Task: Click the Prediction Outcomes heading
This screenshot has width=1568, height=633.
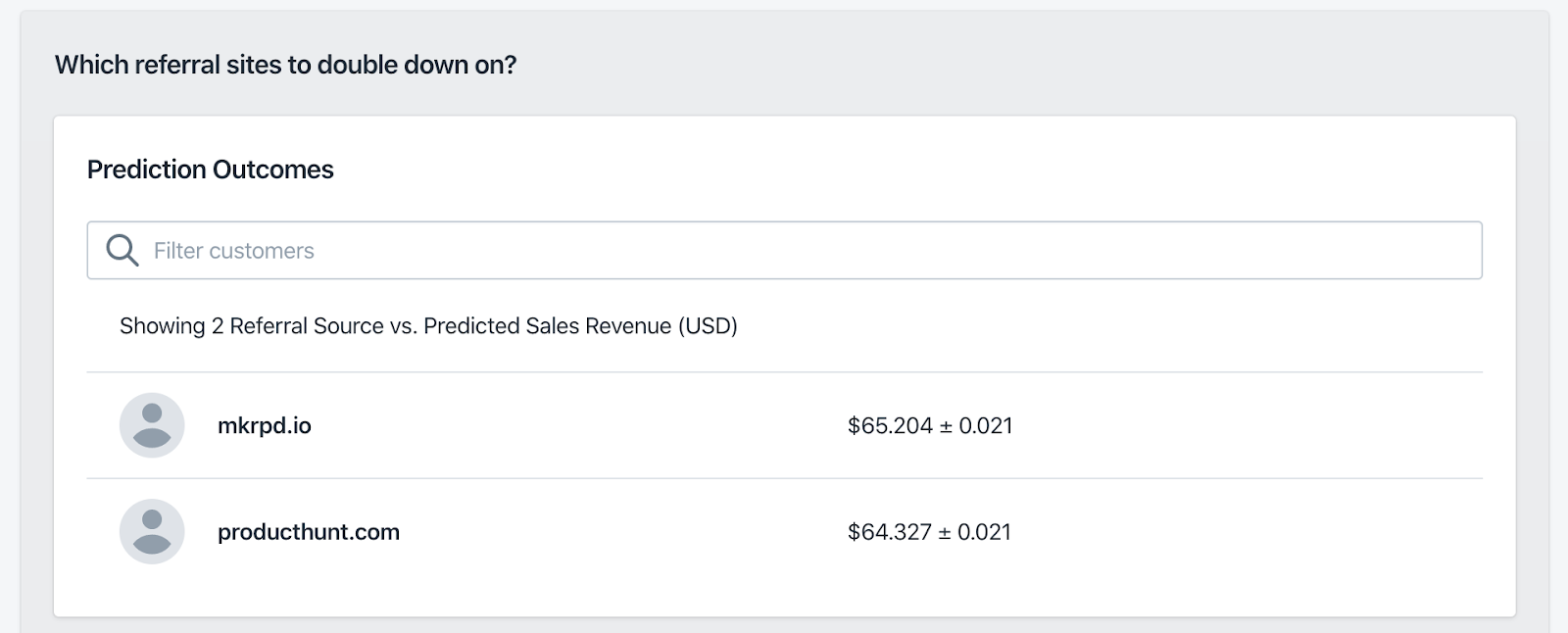Action: [211, 170]
